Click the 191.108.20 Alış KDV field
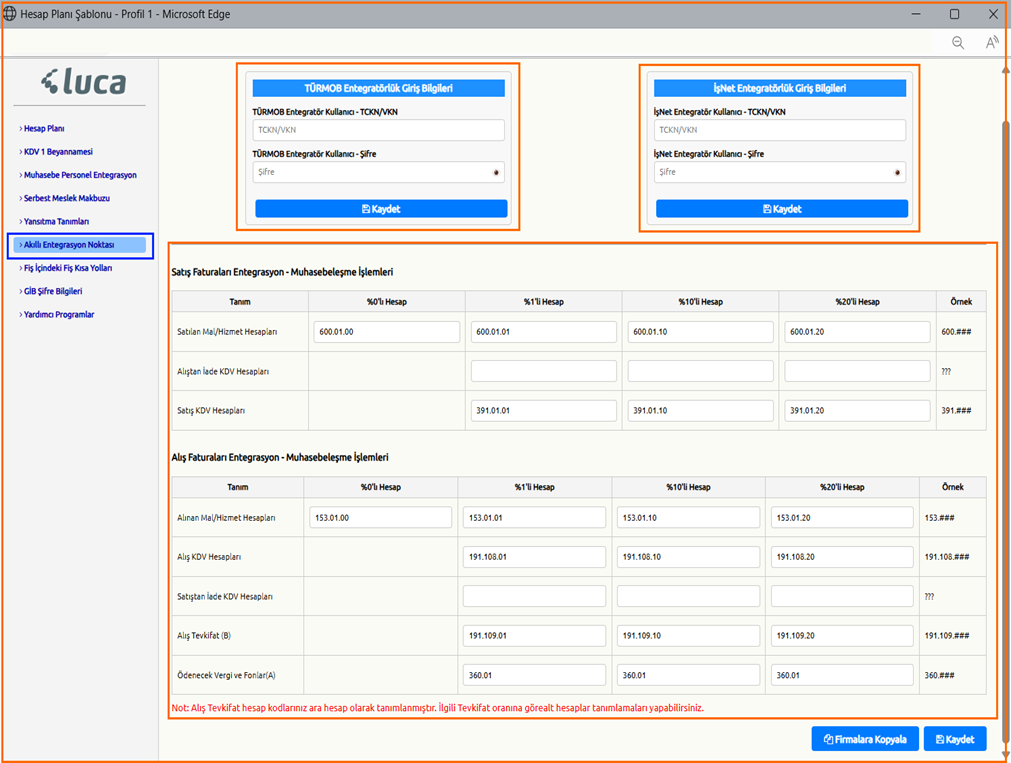Viewport: 1011px width, 763px height. pos(842,557)
